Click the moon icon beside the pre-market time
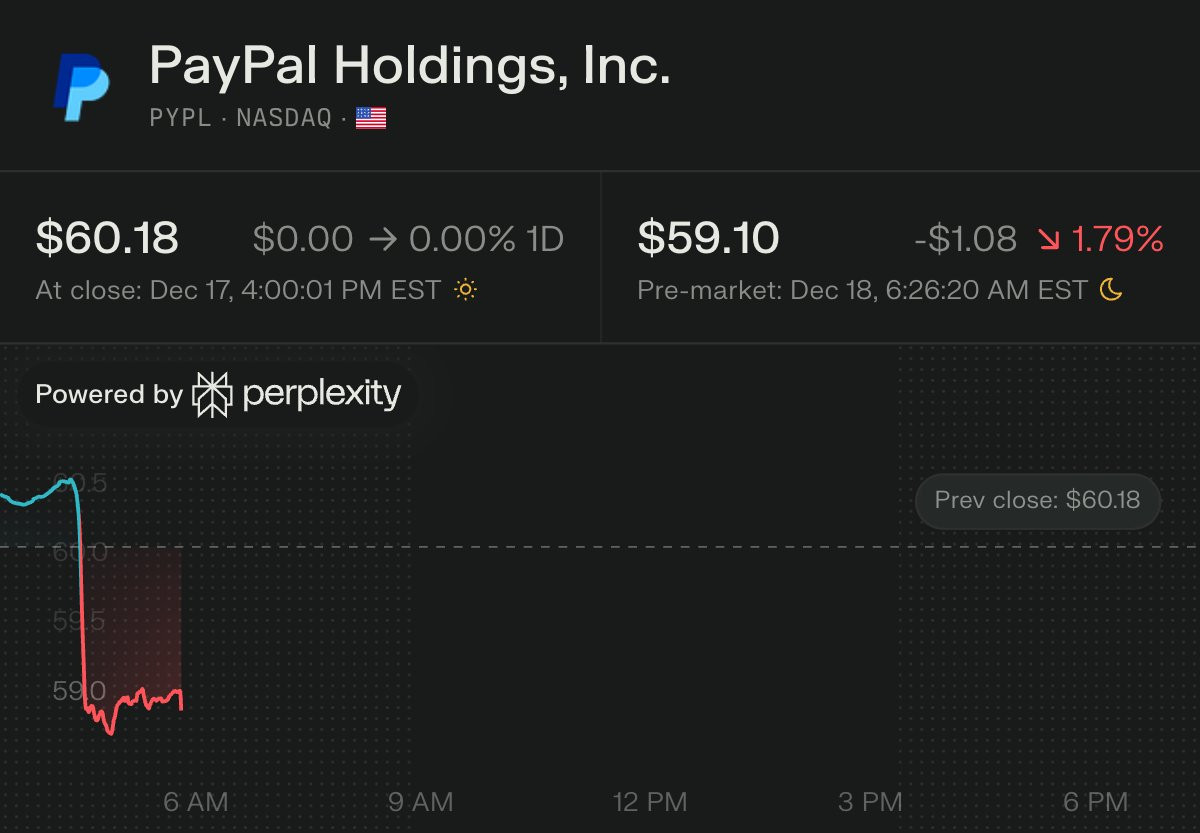Screen dimensions: 1200x833 click(x=1111, y=290)
